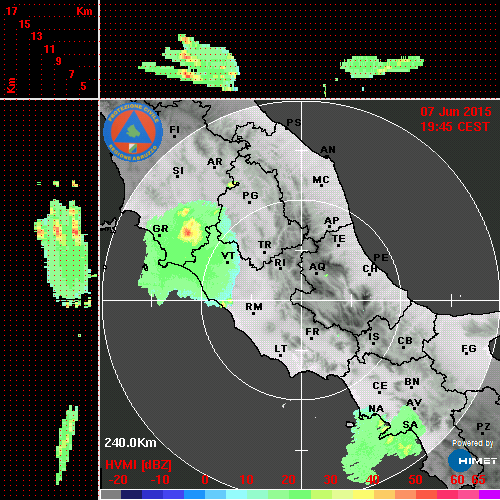The width and height of the screenshot is (500, 500).
Task: Click the '13' height label
Action: click(x=37, y=36)
